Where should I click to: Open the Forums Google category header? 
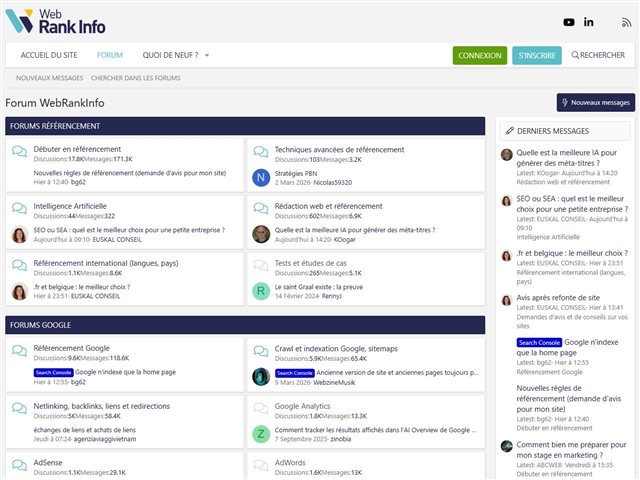click(x=40, y=325)
